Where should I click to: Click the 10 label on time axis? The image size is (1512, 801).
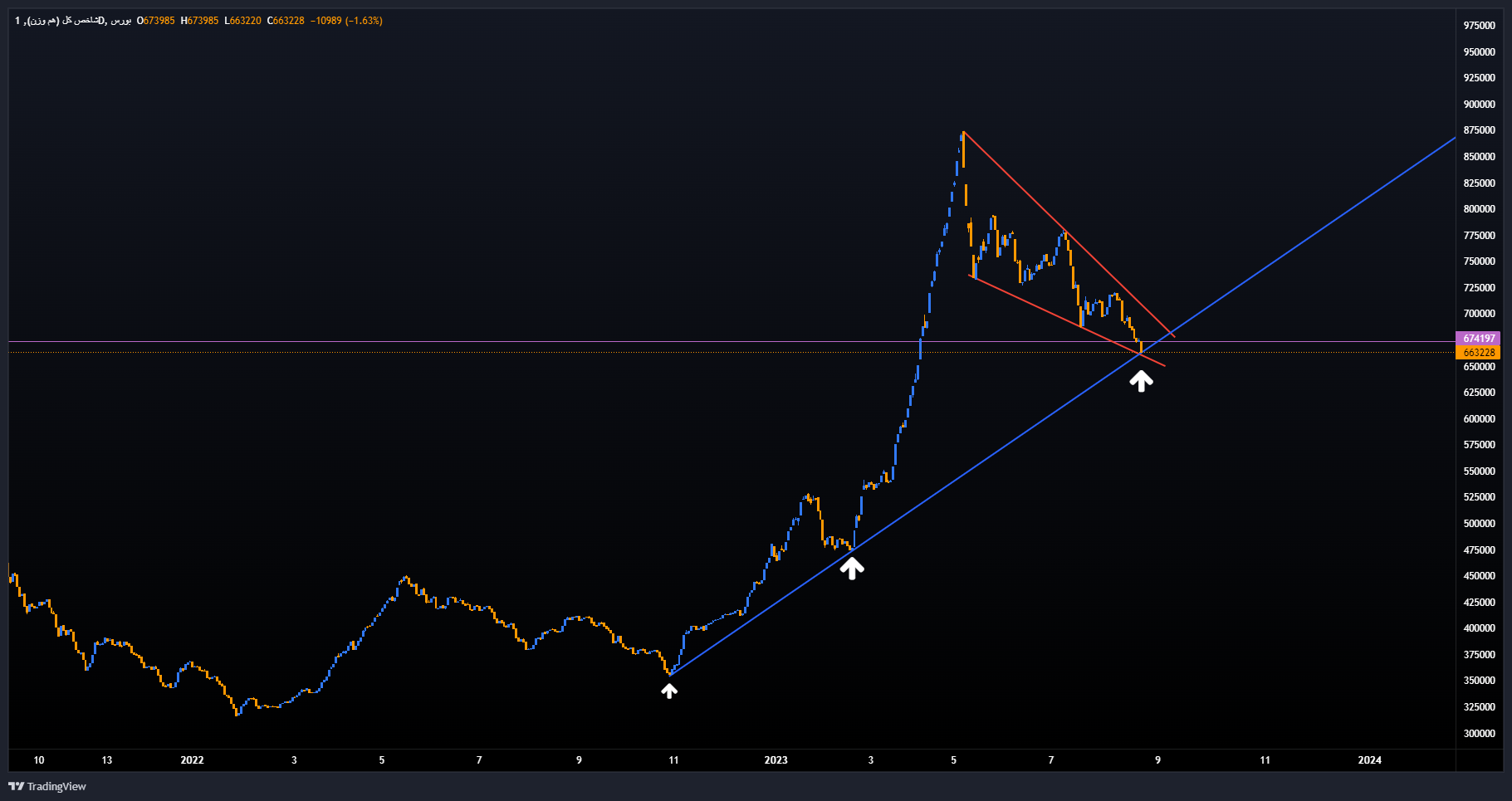coord(38,760)
